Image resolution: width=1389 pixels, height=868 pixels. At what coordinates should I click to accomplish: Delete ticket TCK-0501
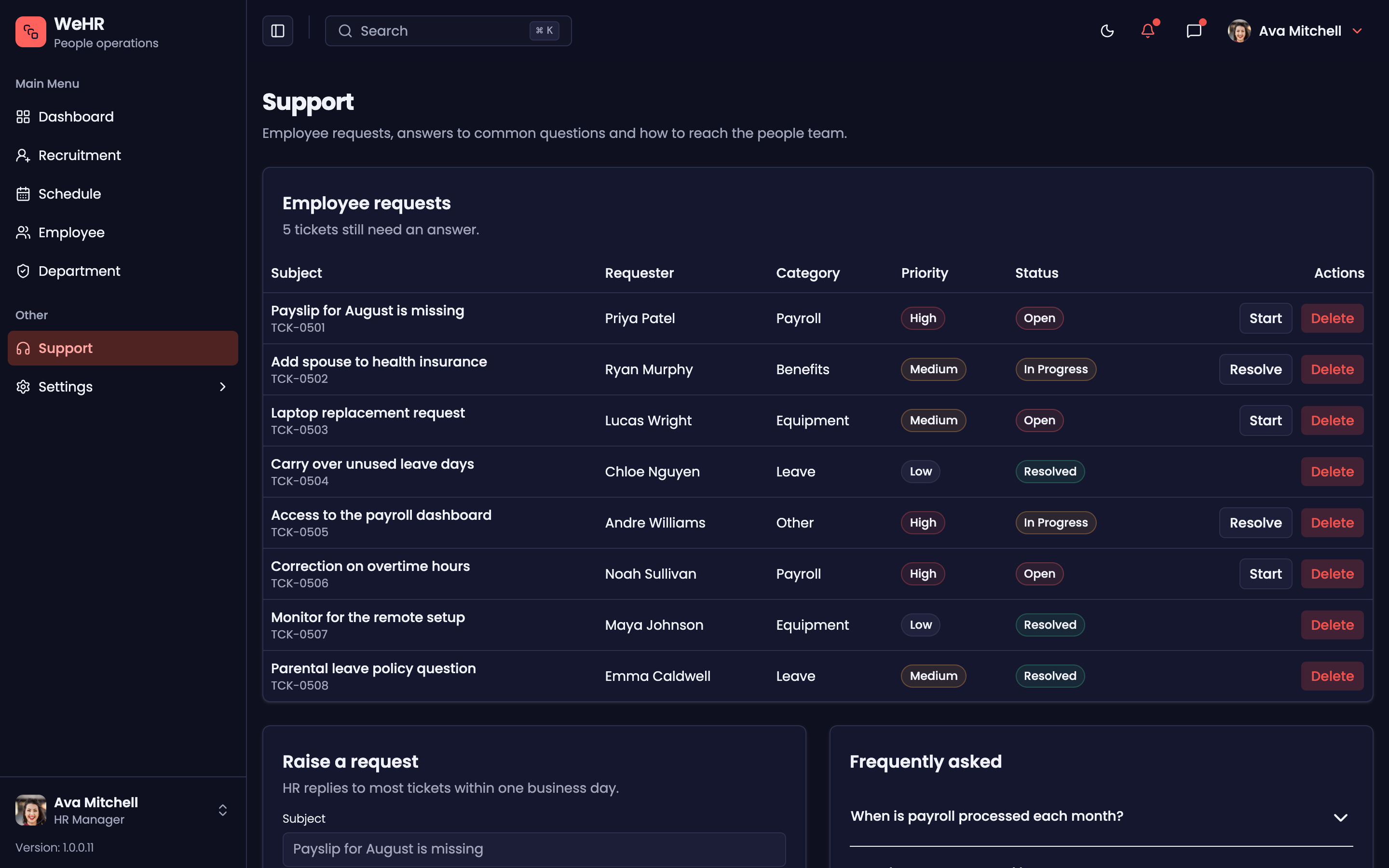(x=1332, y=319)
